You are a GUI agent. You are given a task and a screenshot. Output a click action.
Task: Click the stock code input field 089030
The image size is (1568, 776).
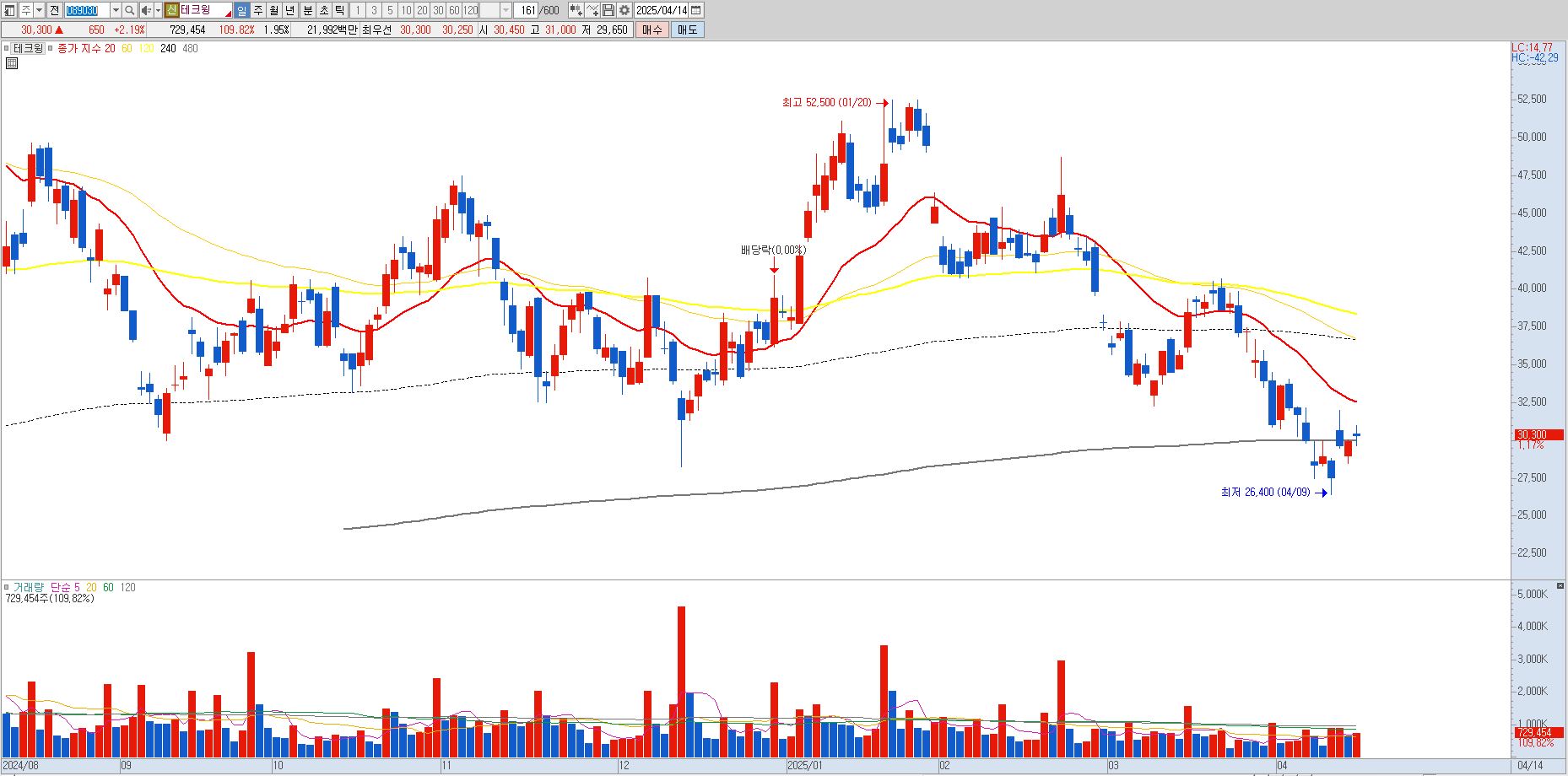pyautogui.click(x=88, y=10)
